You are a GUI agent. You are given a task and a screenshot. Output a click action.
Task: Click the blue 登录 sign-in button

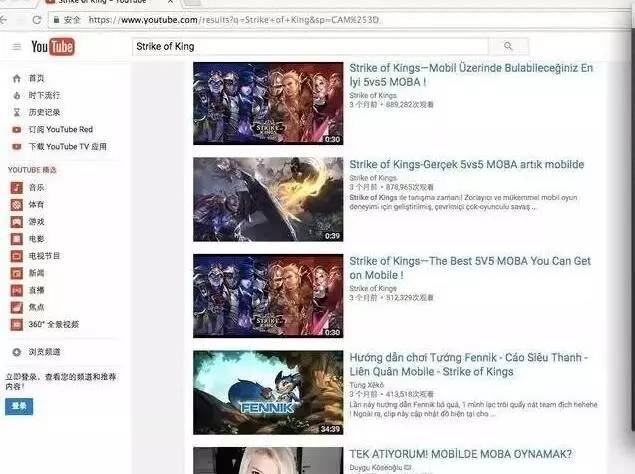(19, 406)
